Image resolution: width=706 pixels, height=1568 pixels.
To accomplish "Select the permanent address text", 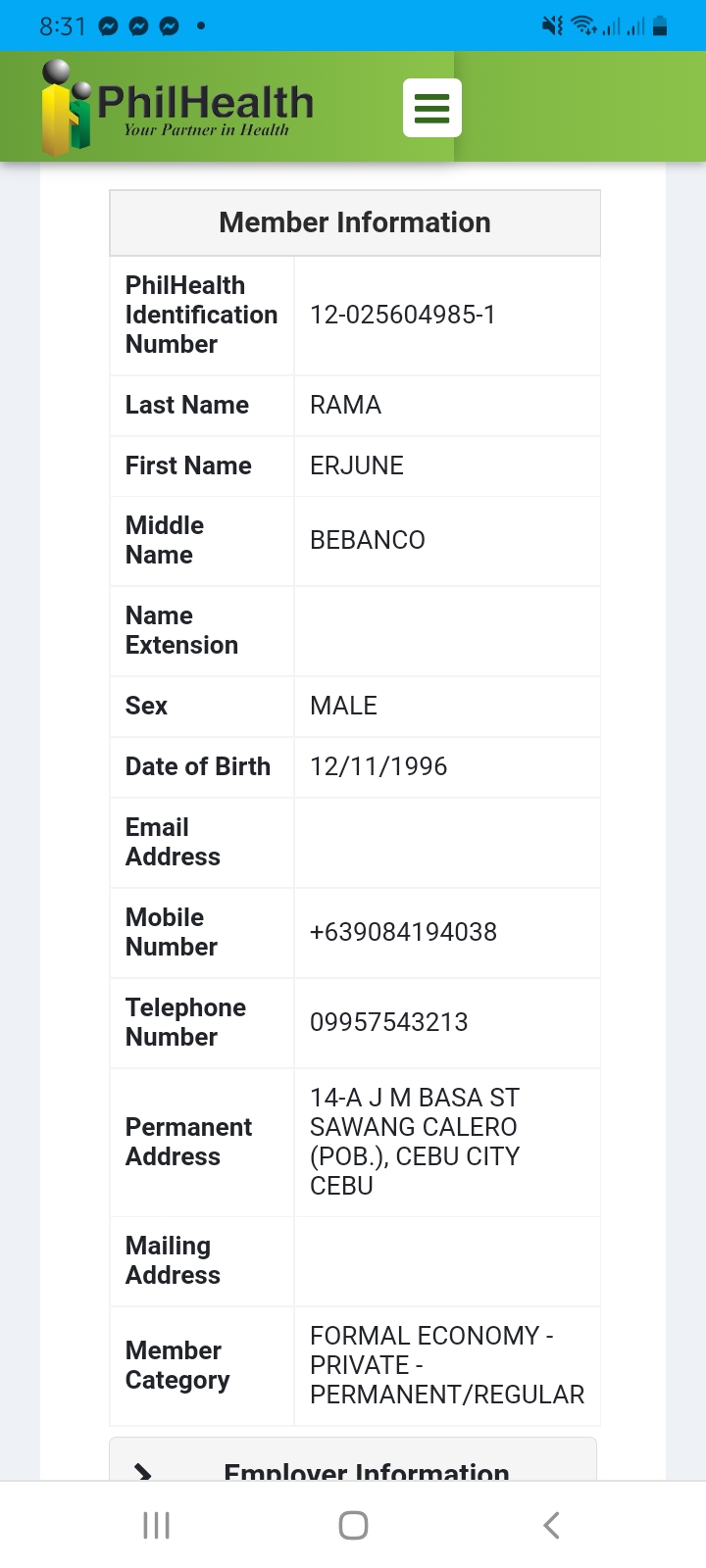I will tap(415, 1142).
